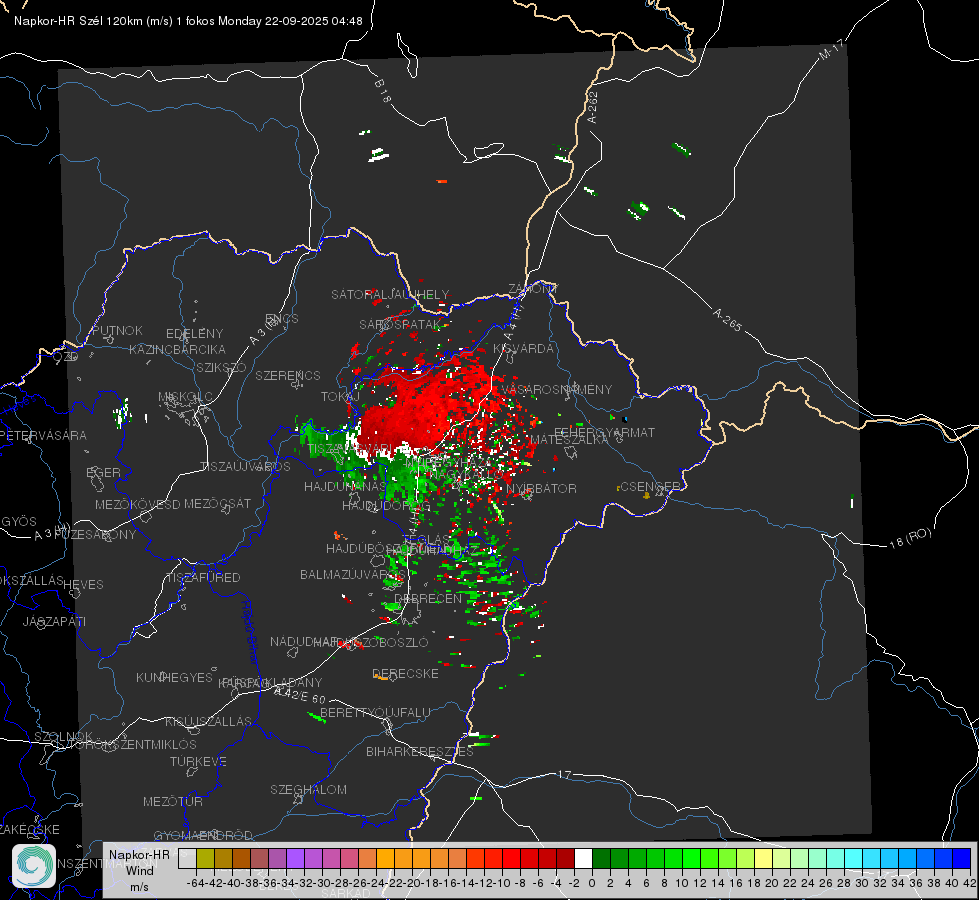This screenshot has height=900, width=979.
Task: Click the Hajdú-Bihar county label
Action: pyautogui.click(x=250, y=632)
